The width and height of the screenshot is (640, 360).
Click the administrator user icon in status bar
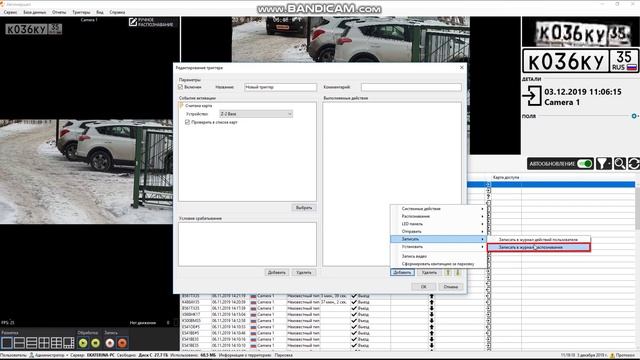[31, 355]
